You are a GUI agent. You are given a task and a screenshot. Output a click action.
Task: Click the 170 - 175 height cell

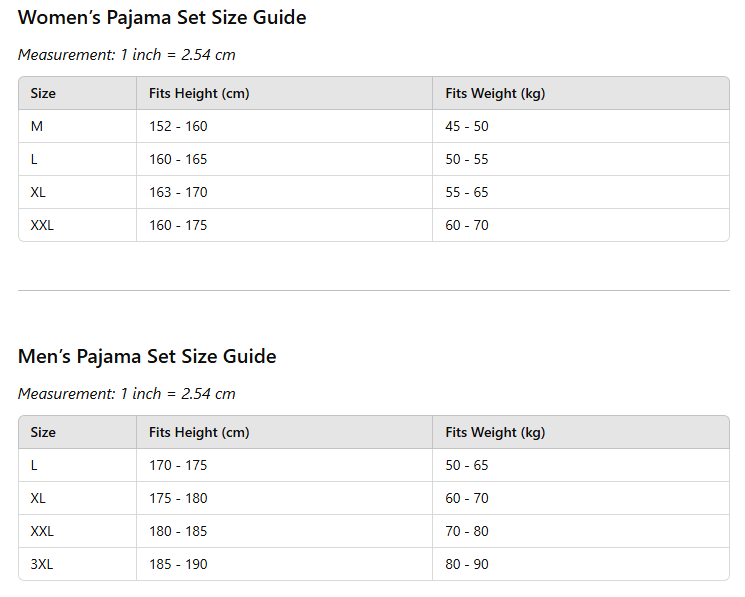click(178, 466)
